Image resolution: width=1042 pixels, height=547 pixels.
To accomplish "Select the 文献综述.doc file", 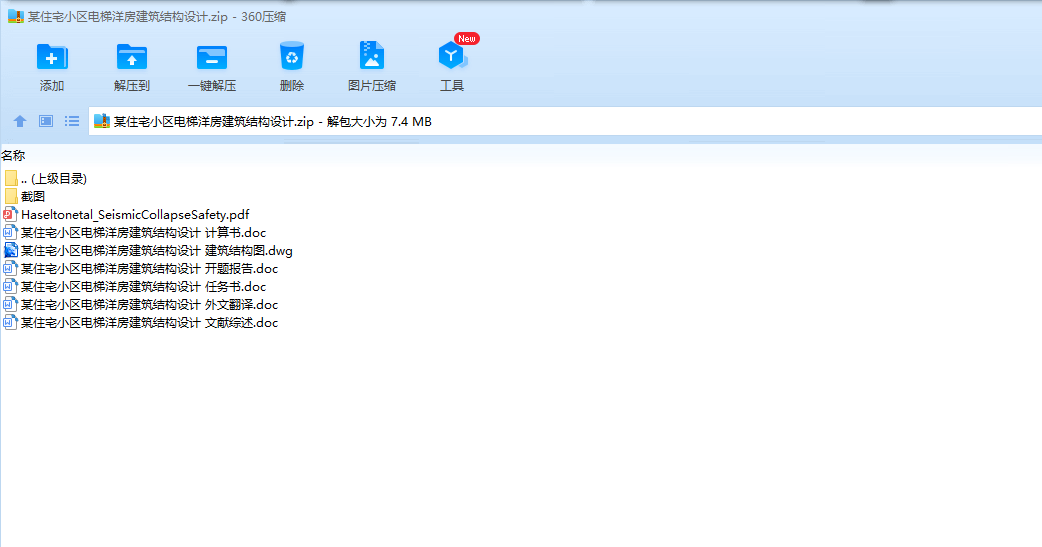I will click(149, 322).
